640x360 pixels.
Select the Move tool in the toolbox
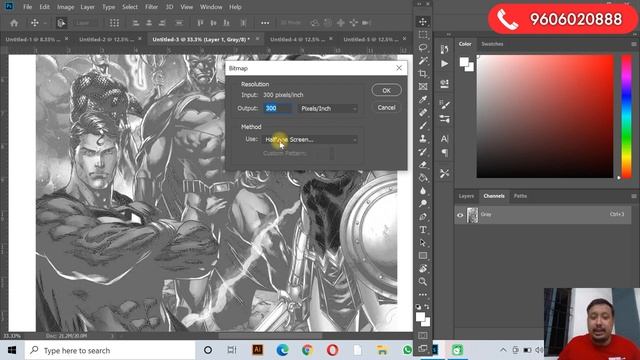coord(423,22)
